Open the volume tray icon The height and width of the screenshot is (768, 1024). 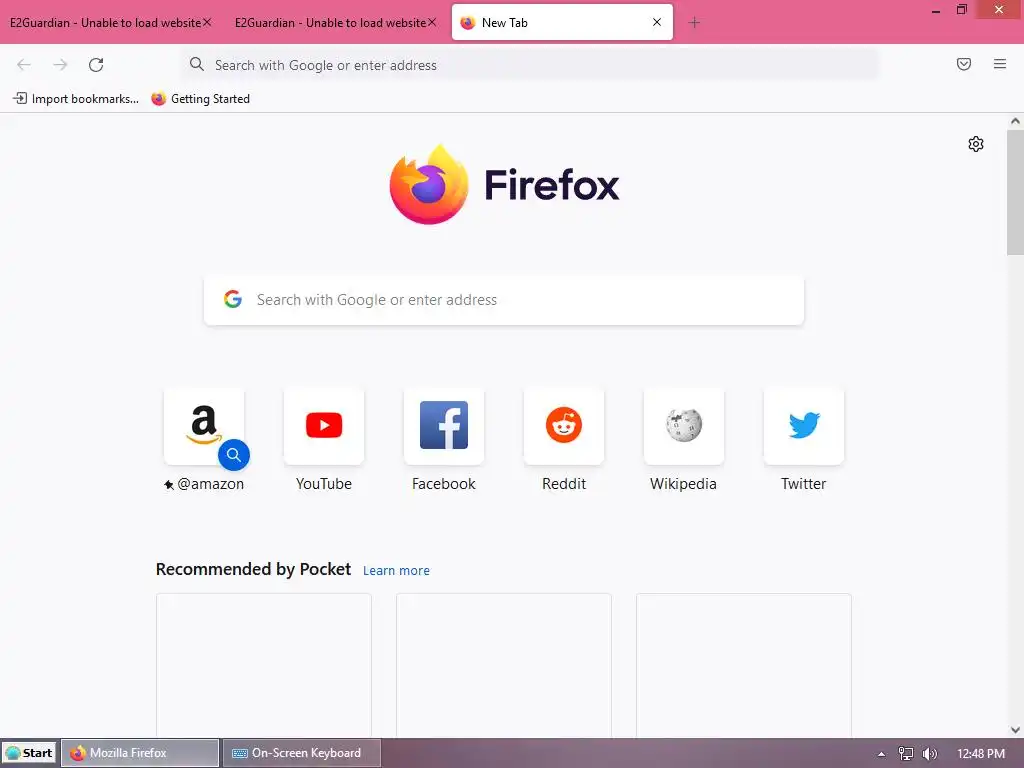pos(930,754)
